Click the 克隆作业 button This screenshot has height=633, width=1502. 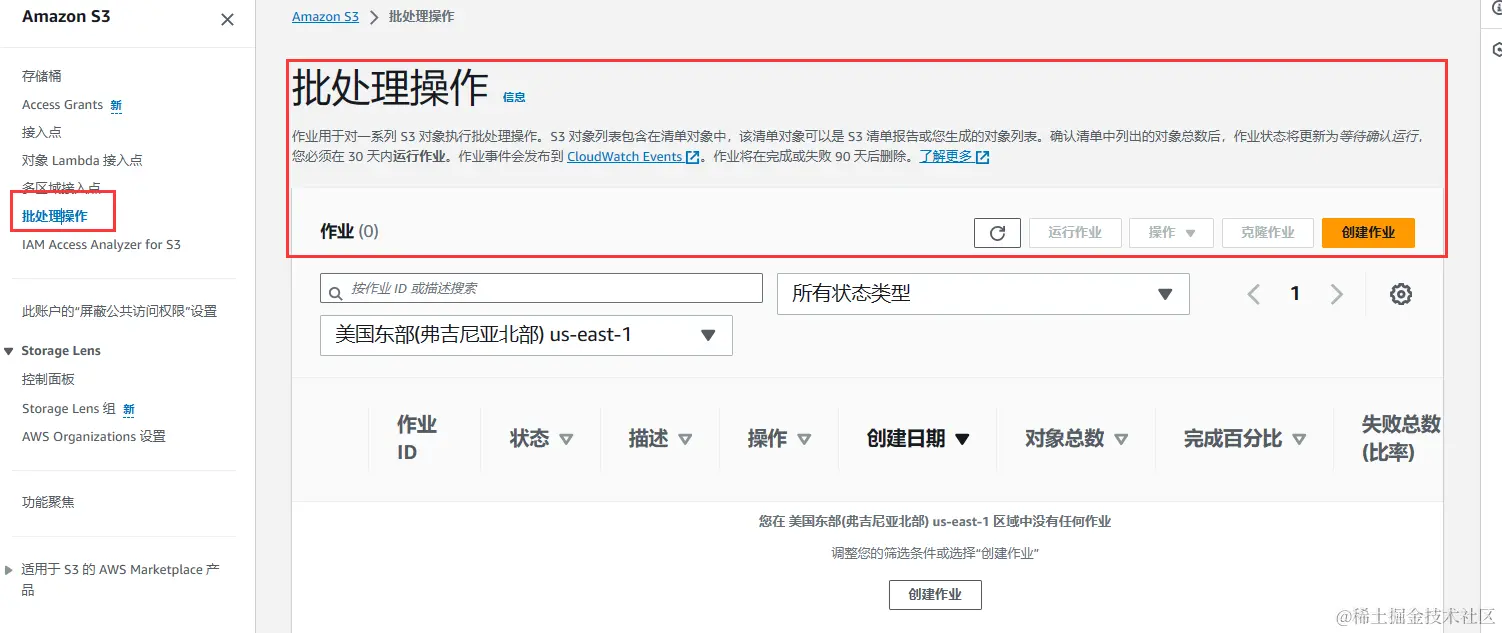[1268, 233]
